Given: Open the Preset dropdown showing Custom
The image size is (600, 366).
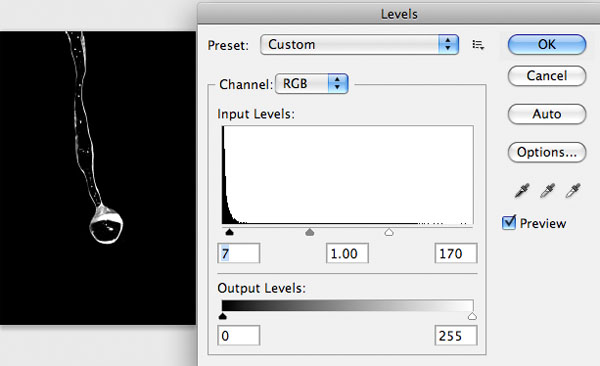Looking at the screenshot, I should point(359,44).
